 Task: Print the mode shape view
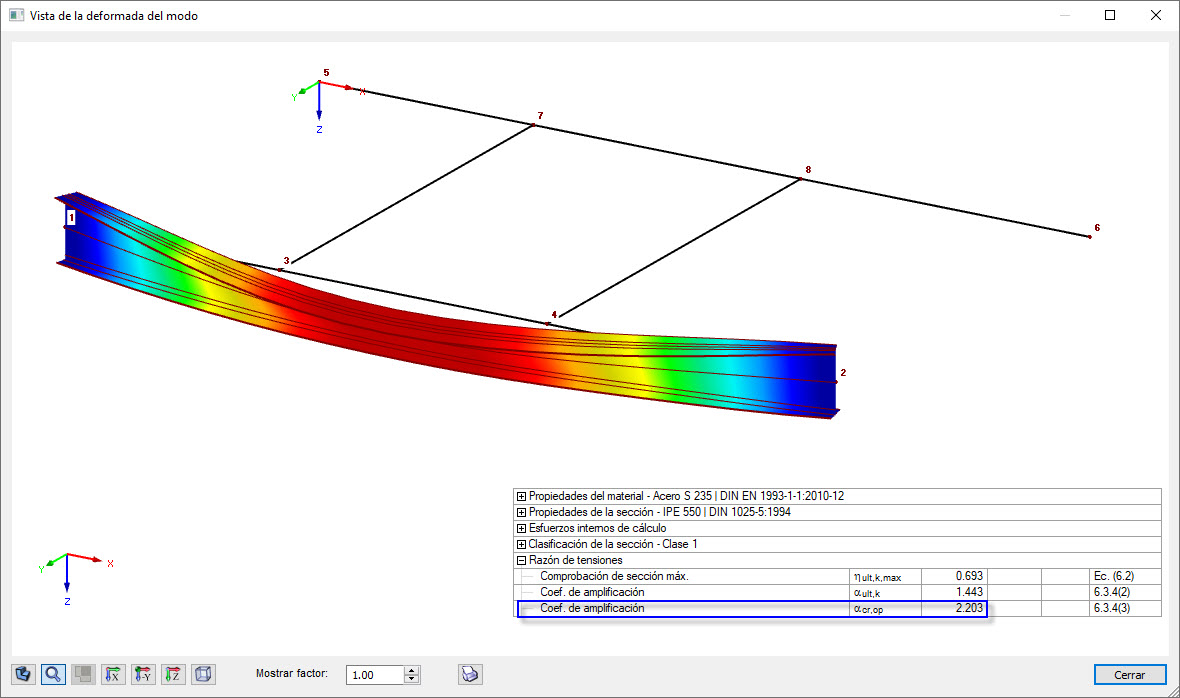[468, 674]
